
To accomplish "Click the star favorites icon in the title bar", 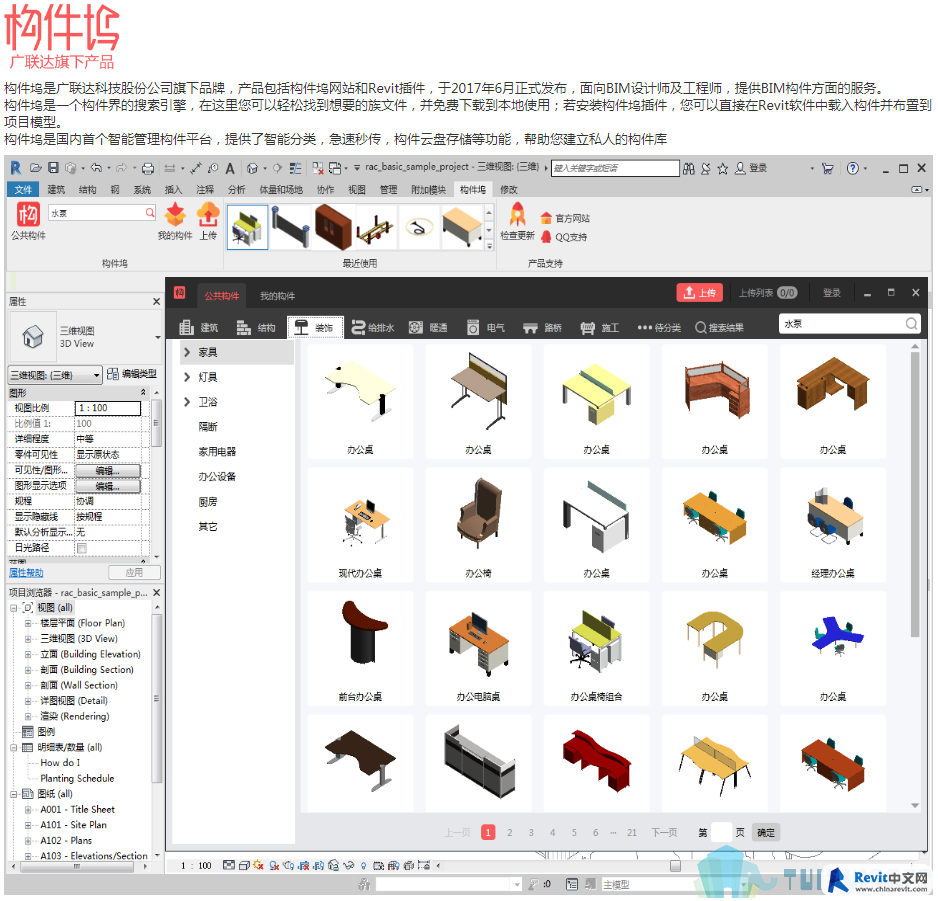I will click(x=723, y=169).
